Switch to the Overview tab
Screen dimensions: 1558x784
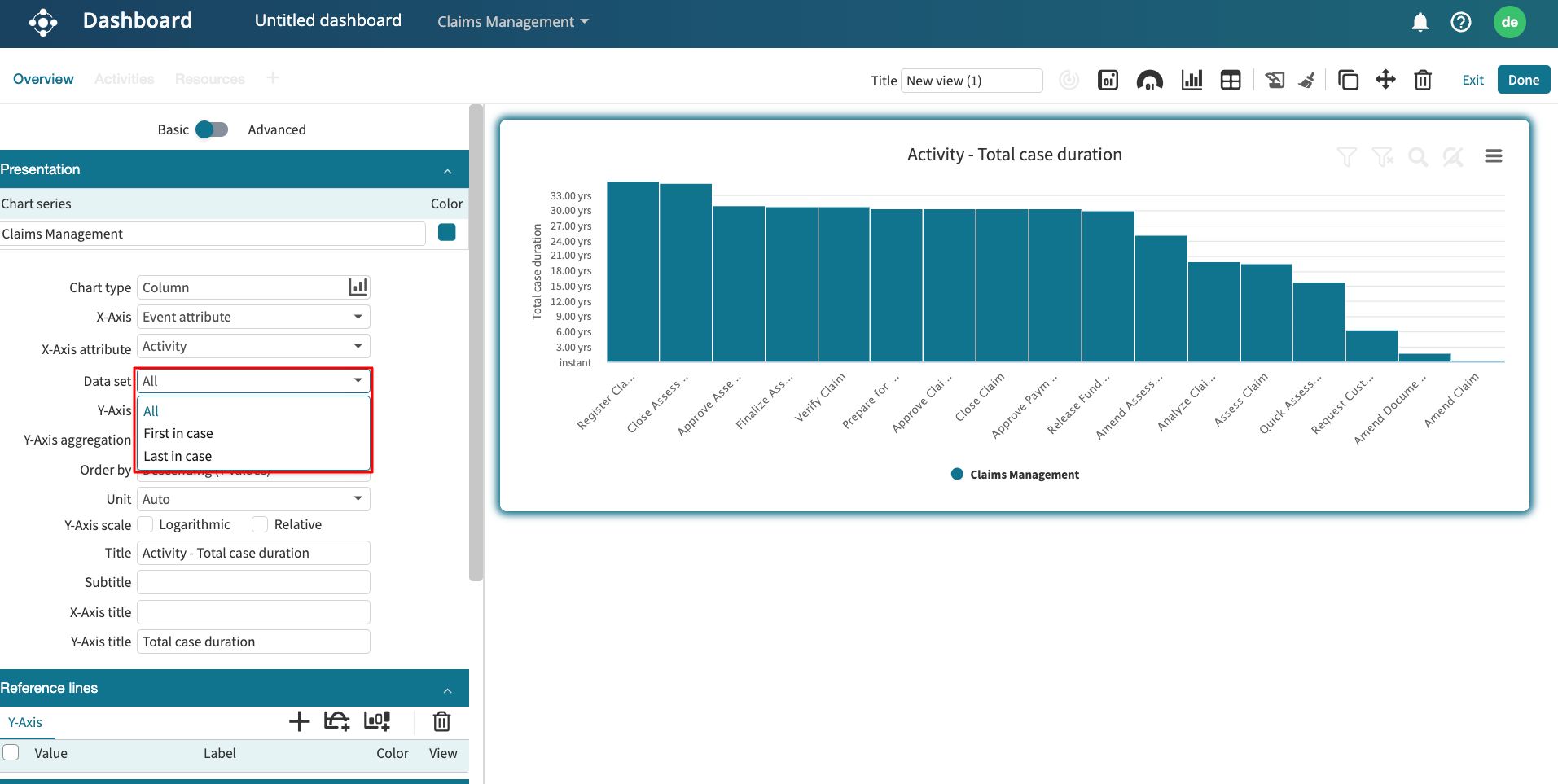(x=43, y=79)
